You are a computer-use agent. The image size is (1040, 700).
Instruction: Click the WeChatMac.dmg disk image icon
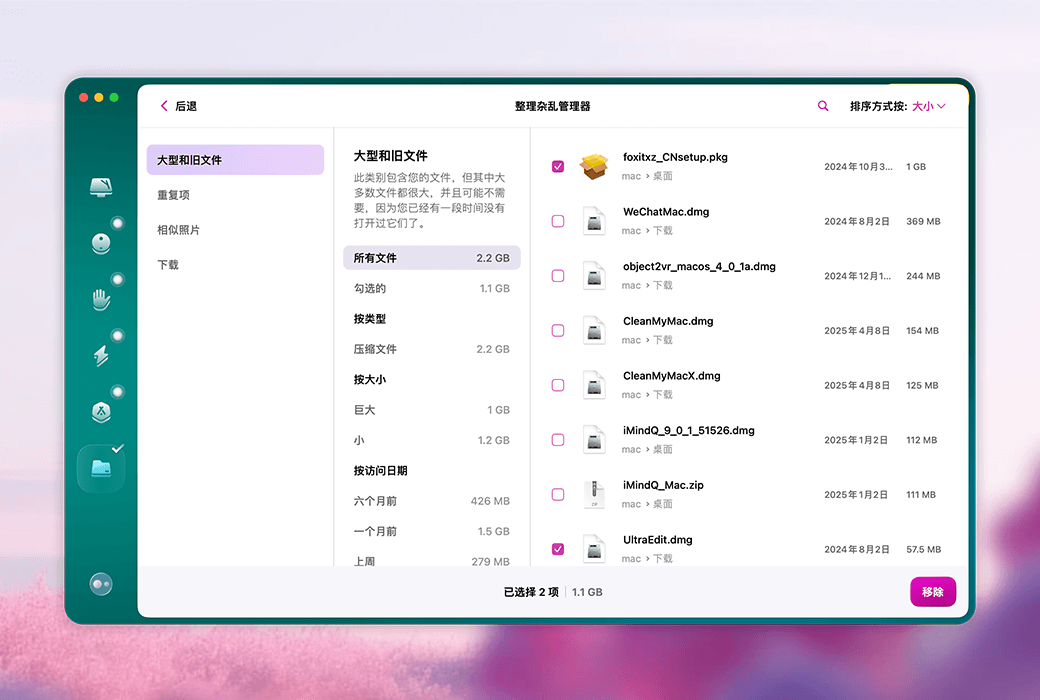click(x=594, y=221)
